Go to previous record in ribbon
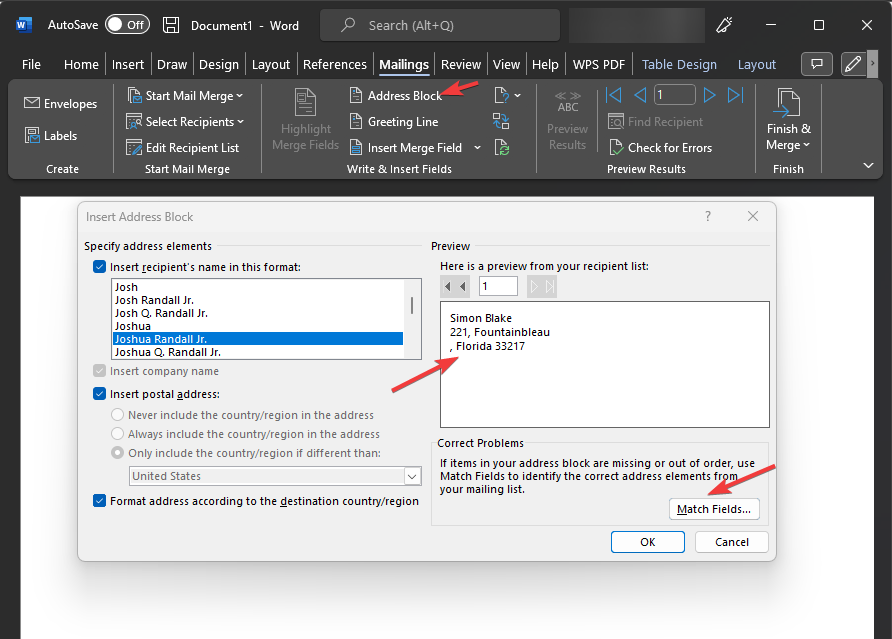The height and width of the screenshot is (639, 892). [640, 95]
